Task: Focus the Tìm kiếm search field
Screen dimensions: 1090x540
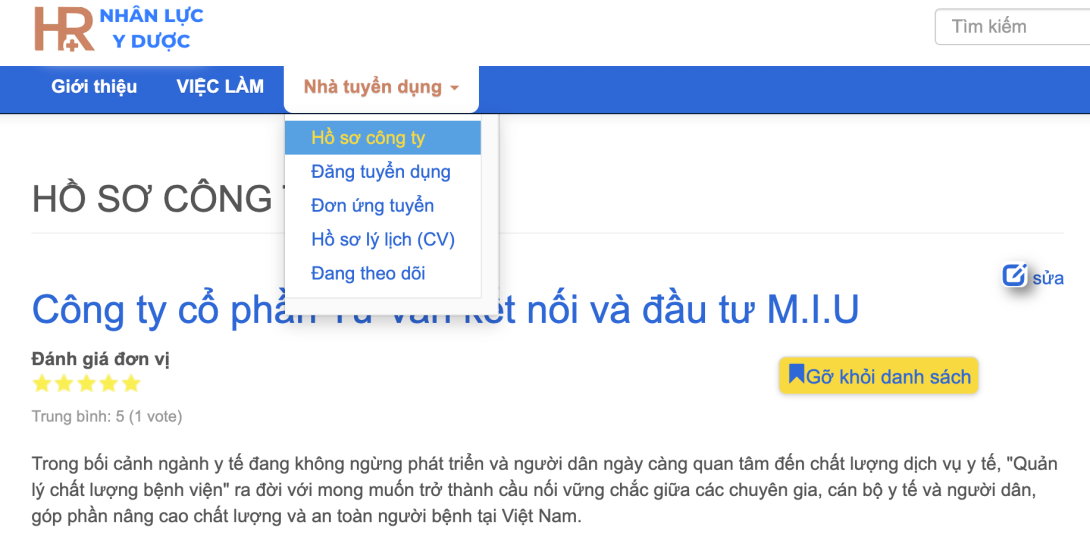Action: tap(1010, 27)
